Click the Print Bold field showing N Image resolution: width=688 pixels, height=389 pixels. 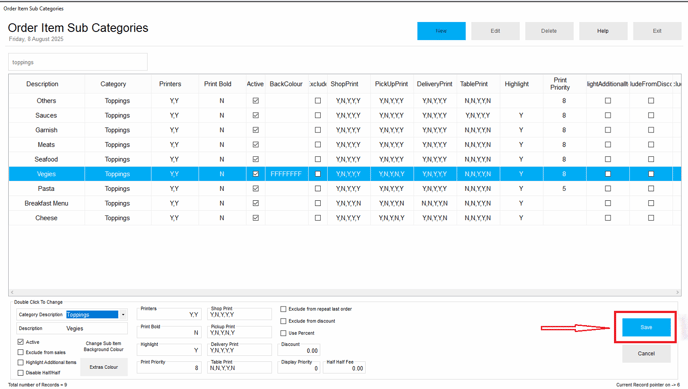[x=169, y=332]
